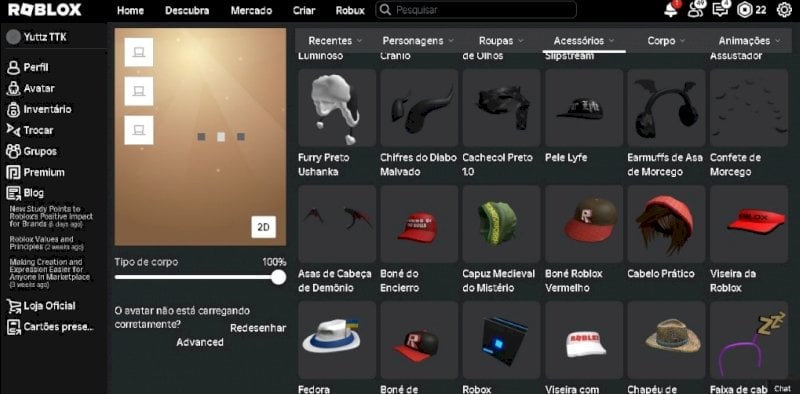Click the Redesenhar link

[258, 328]
